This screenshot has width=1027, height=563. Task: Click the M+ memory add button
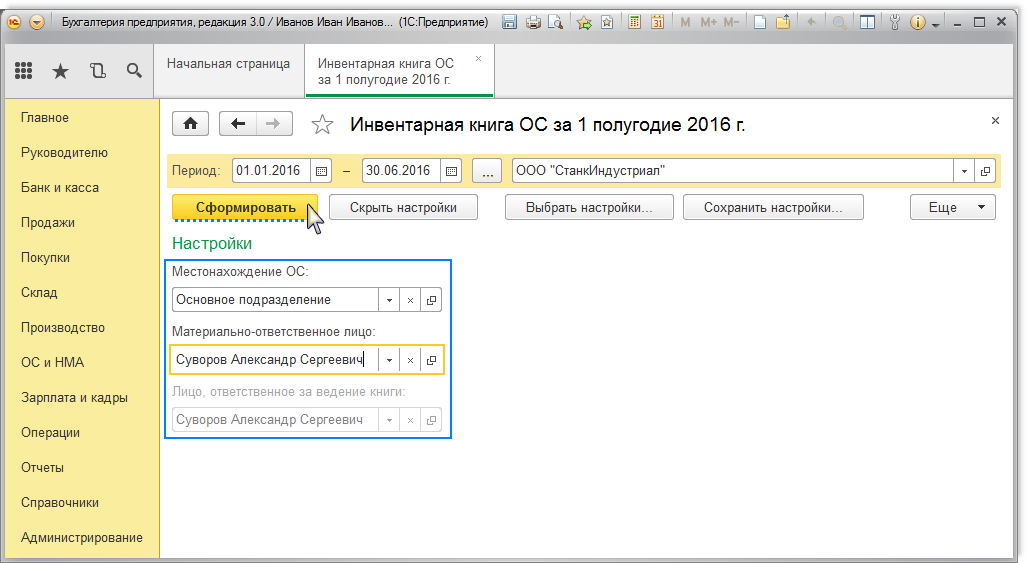pos(708,22)
